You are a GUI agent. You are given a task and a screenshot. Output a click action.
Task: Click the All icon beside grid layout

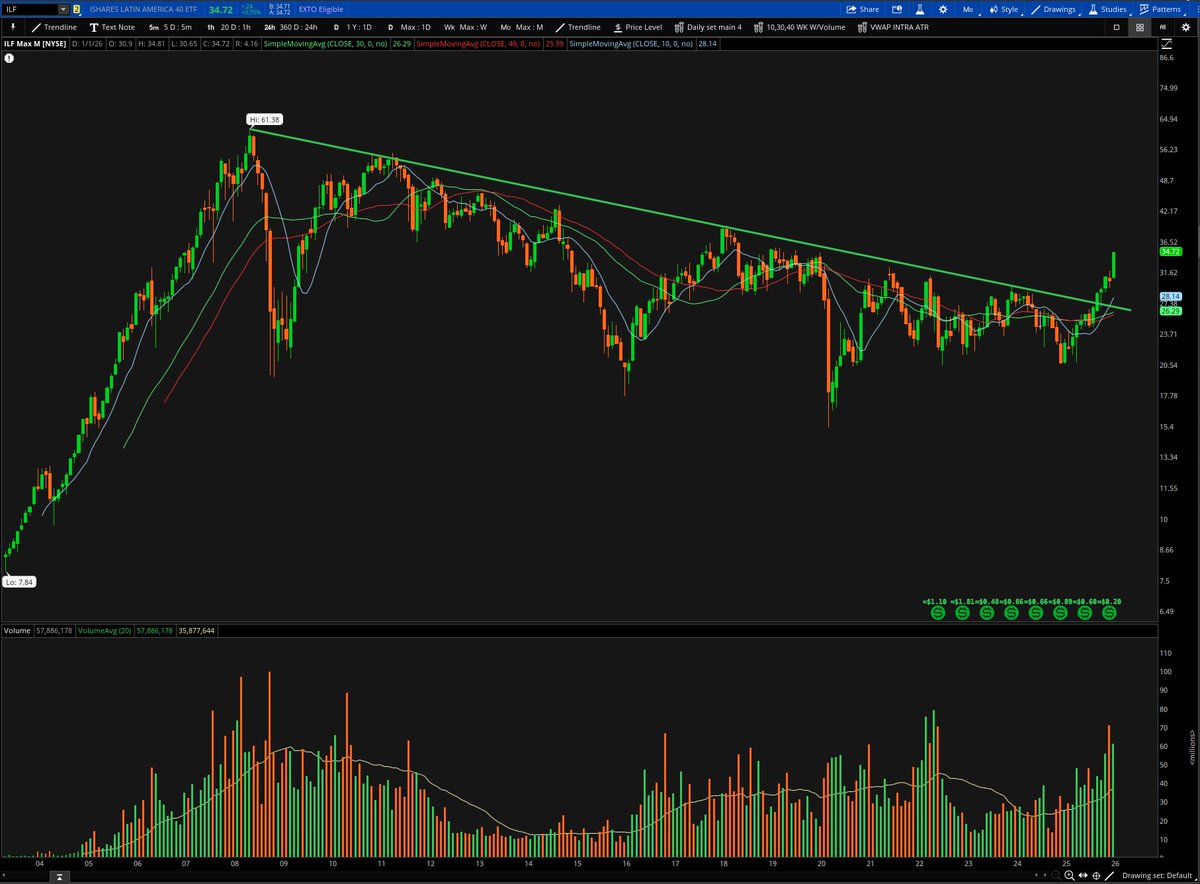pos(1163,27)
